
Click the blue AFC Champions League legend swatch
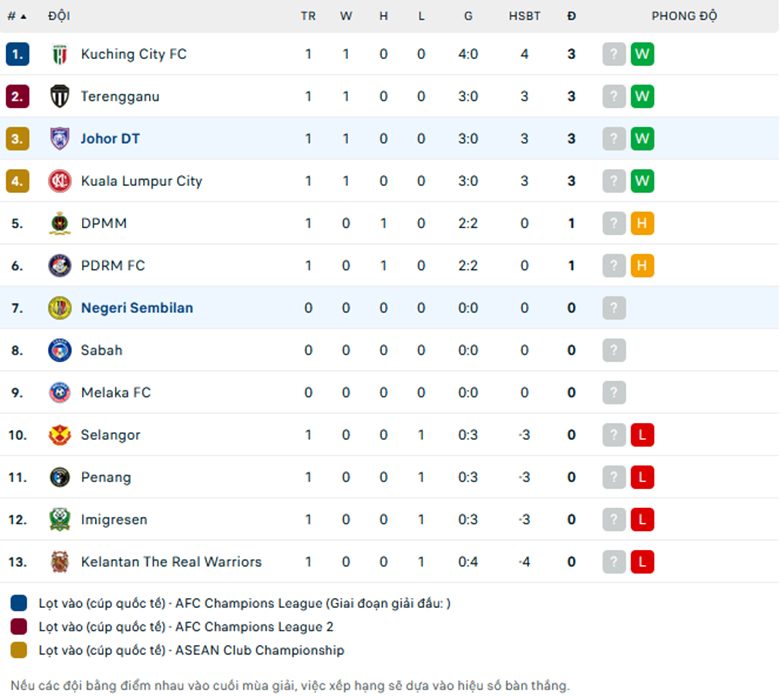19,603
